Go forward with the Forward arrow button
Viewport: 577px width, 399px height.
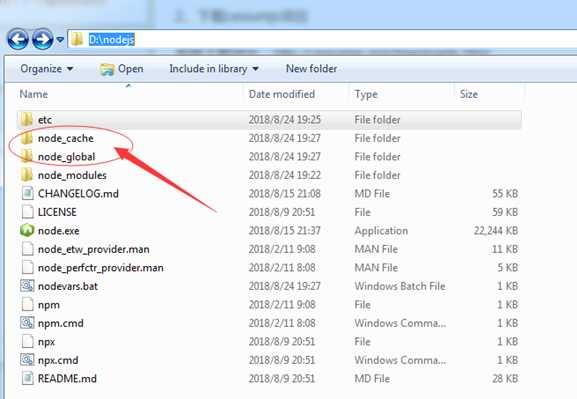click(42, 39)
